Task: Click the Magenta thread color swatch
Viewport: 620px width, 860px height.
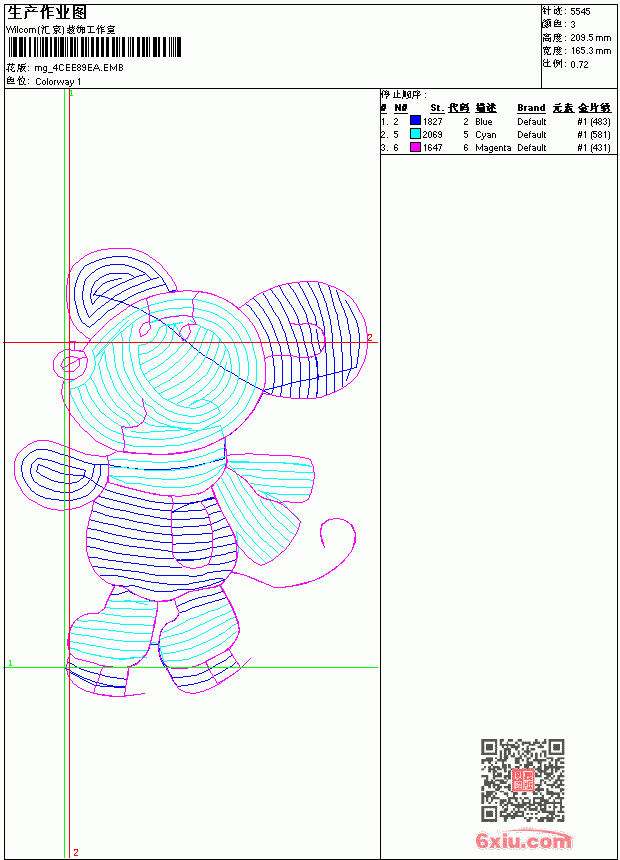Action: pos(415,147)
